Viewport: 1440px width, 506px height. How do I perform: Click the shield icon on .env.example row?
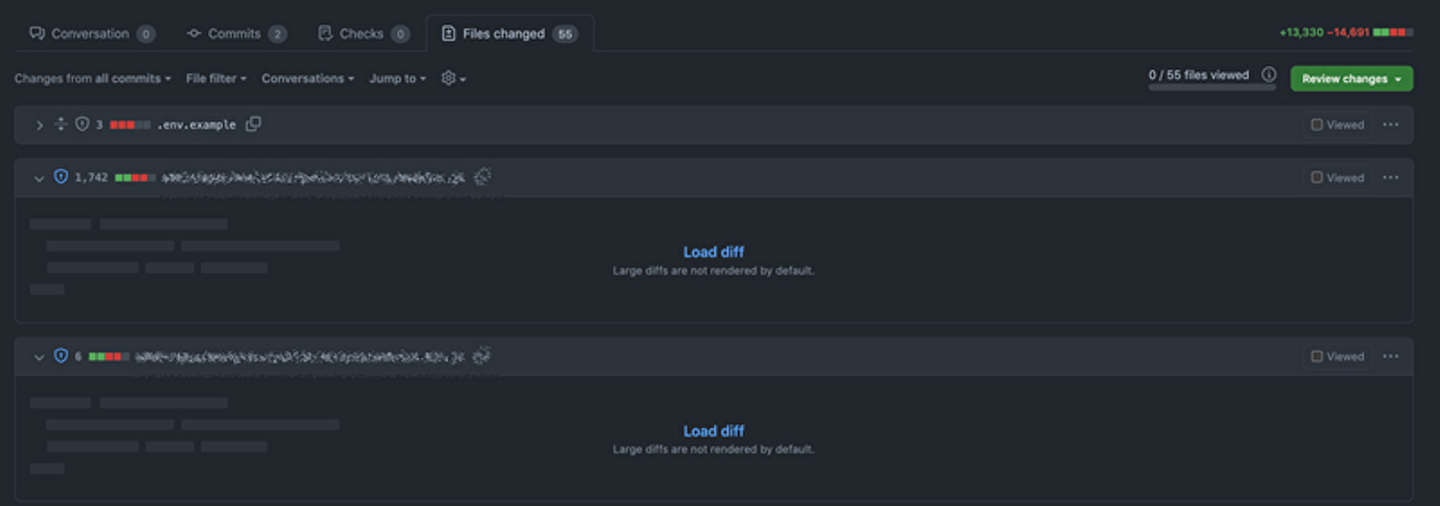point(82,124)
